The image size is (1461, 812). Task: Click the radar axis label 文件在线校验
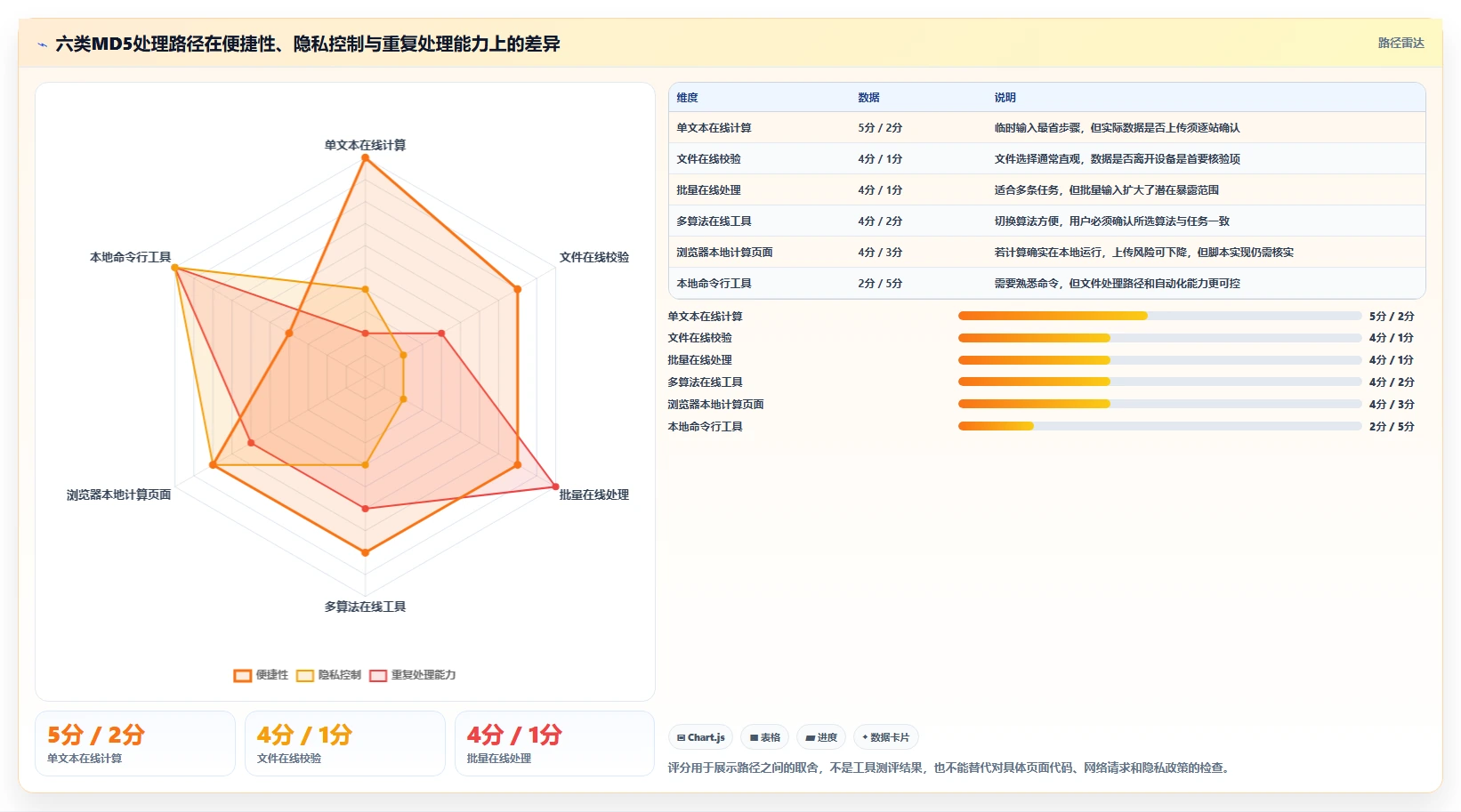pos(593,257)
